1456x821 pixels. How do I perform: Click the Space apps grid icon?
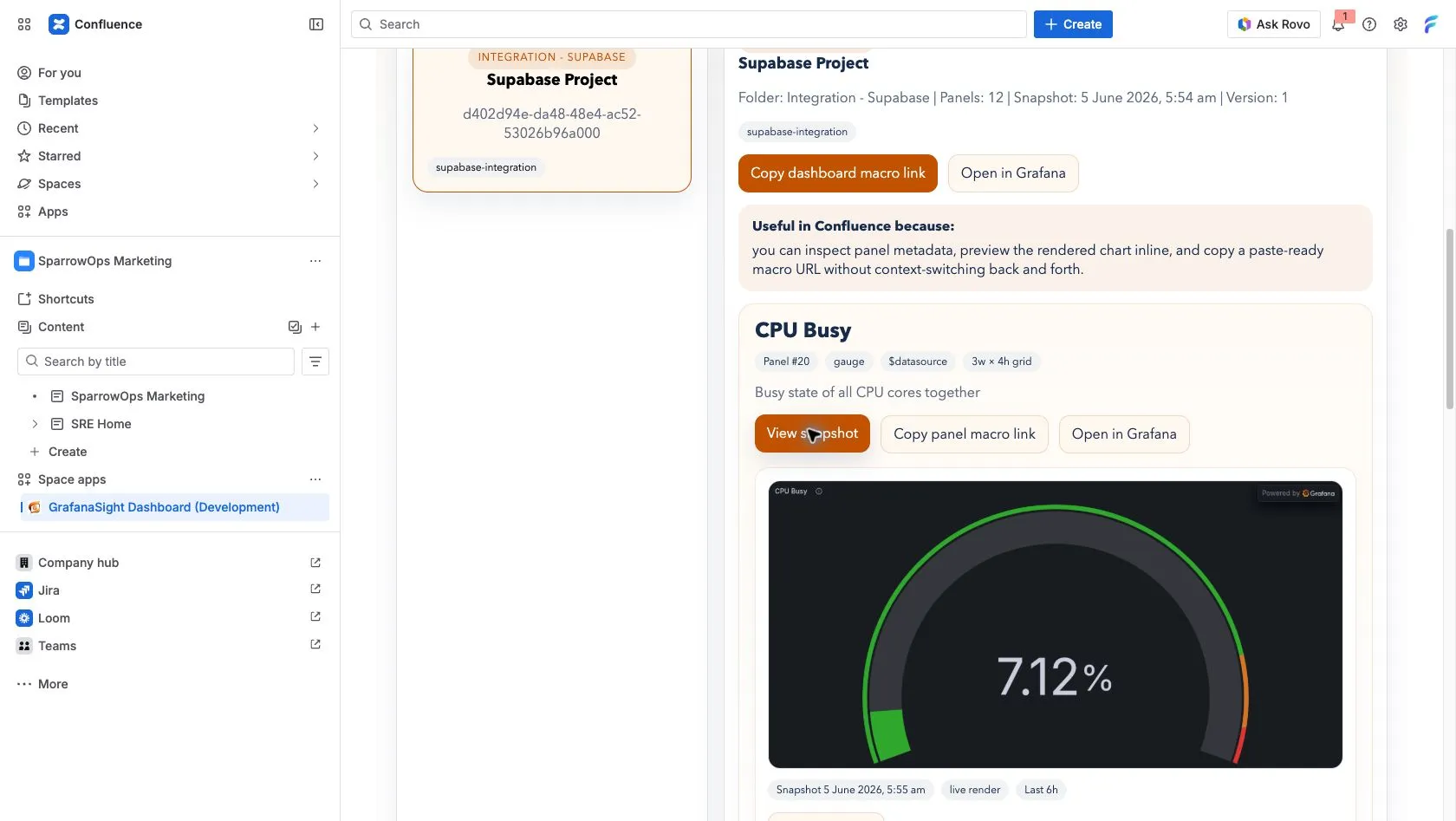click(24, 479)
